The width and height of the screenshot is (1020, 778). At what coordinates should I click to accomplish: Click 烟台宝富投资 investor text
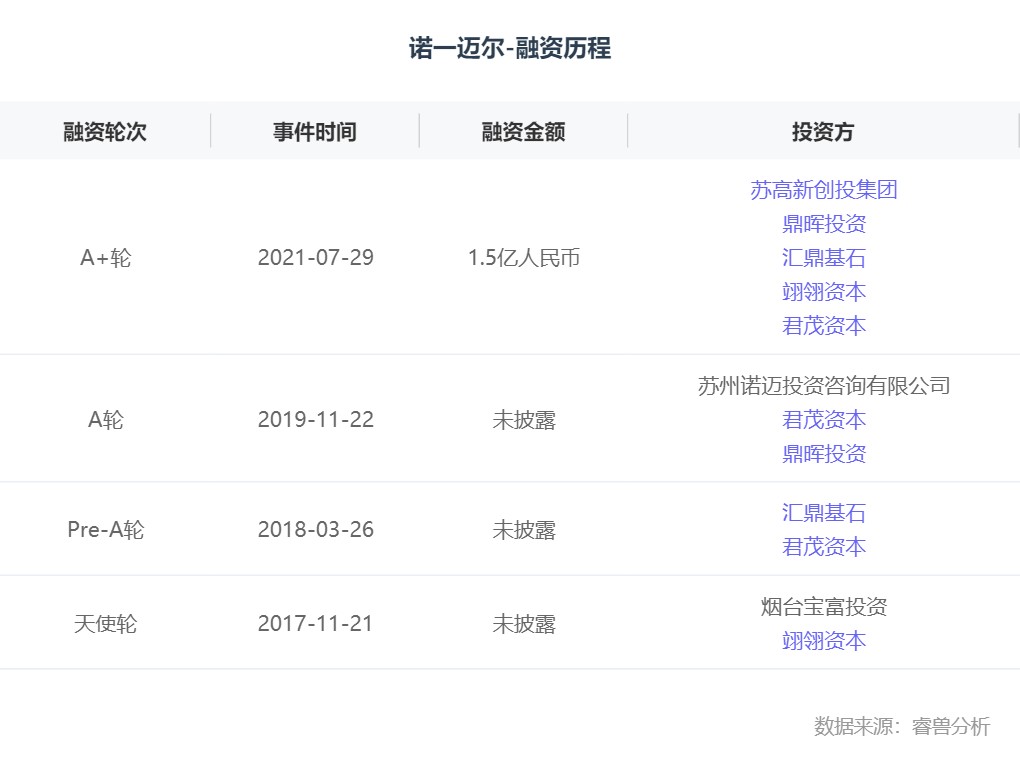pyautogui.click(x=824, y=607)
